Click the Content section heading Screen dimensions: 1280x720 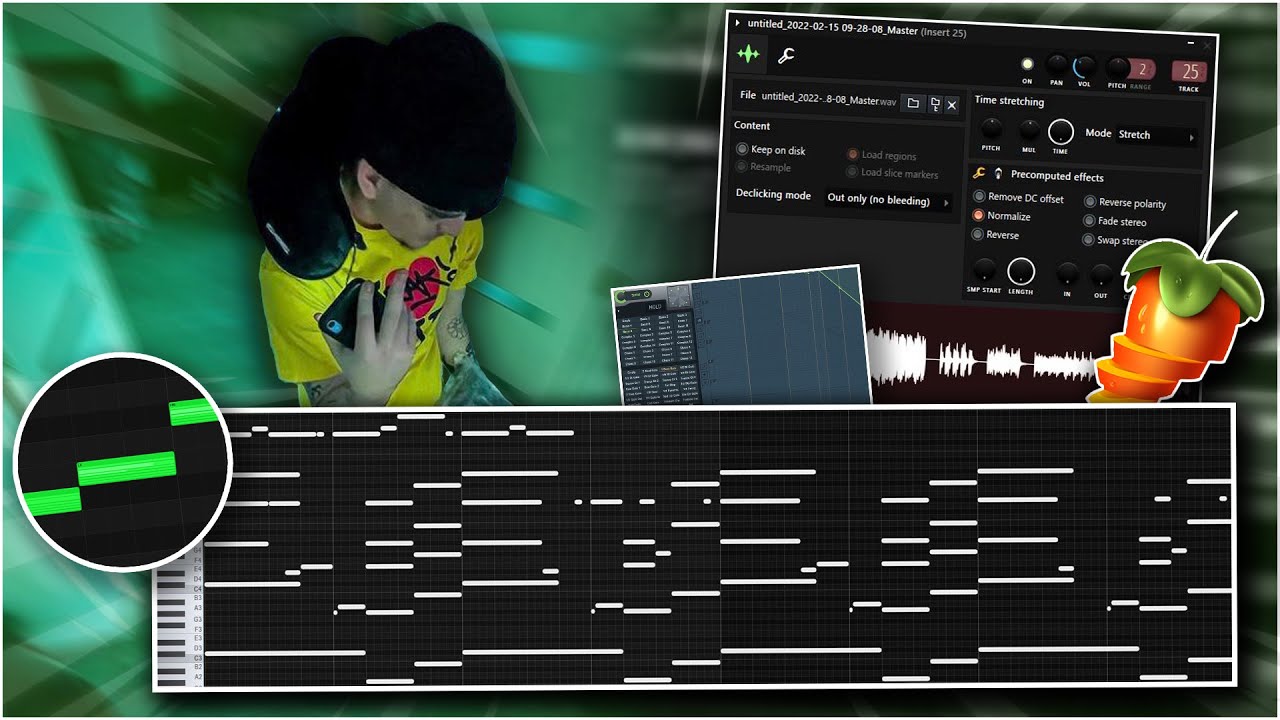pos(752,126)
